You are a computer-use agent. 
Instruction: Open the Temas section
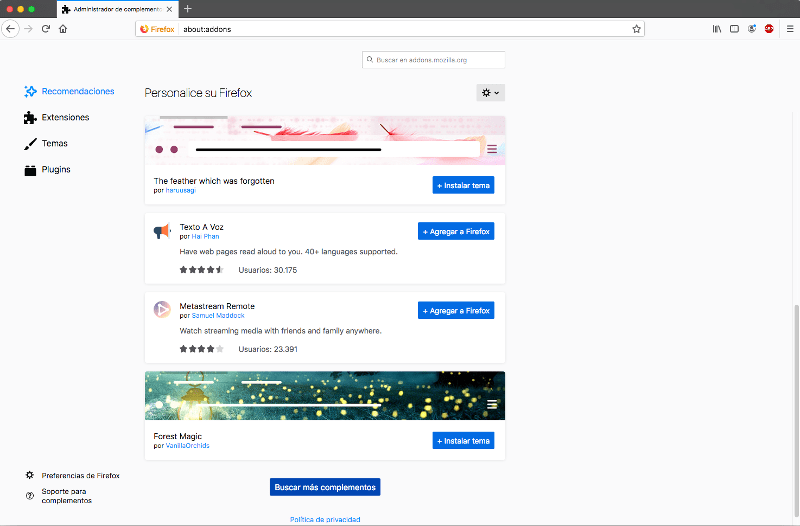46,143
